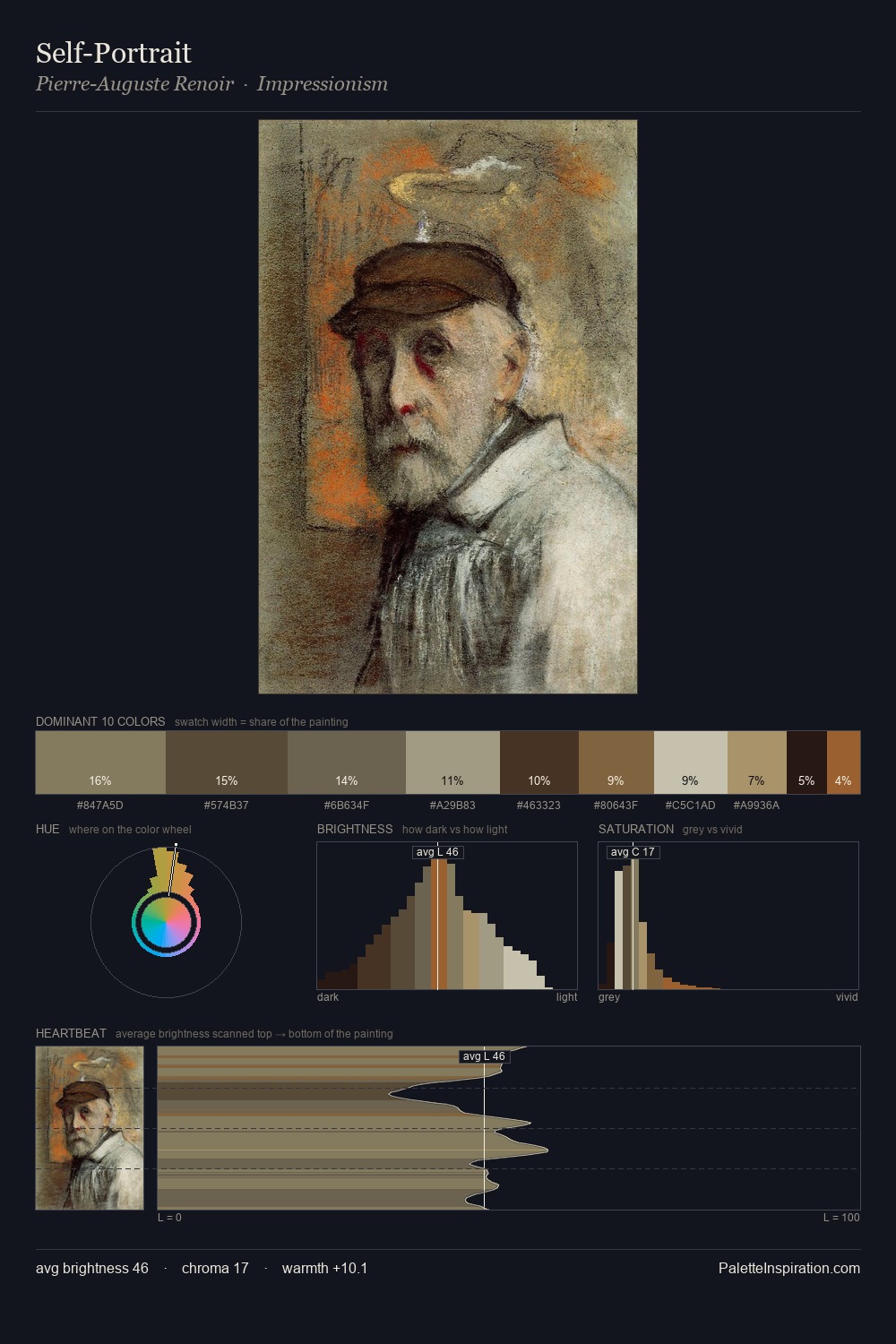The image size is (896, 1344).
Task: Select the 10% swatch #463323
Action: pos(539,762)
